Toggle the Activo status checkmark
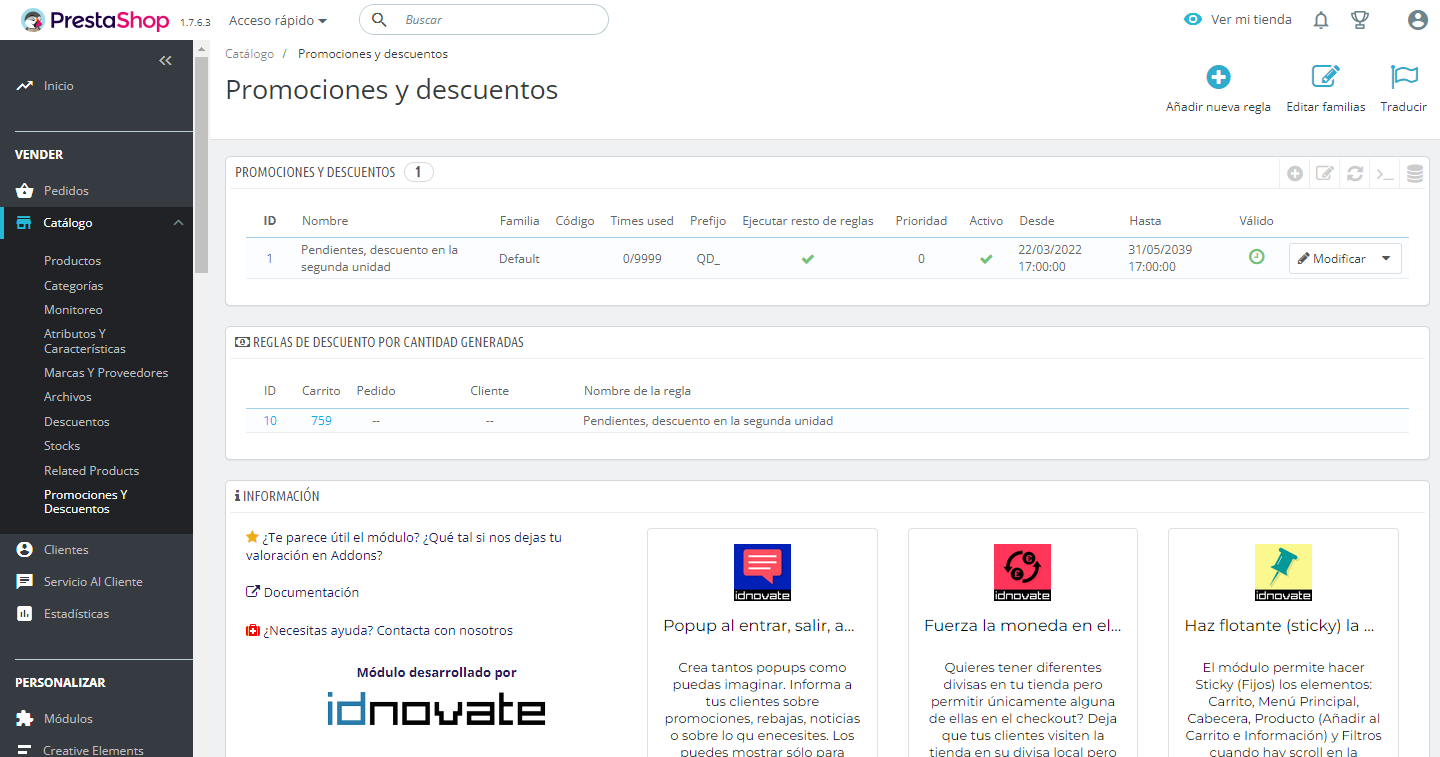 pos(986,259)
